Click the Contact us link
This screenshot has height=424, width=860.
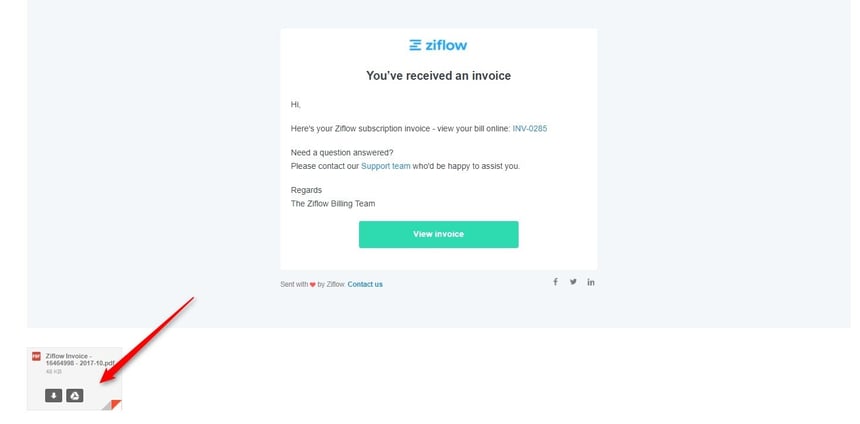coord(365,284)
